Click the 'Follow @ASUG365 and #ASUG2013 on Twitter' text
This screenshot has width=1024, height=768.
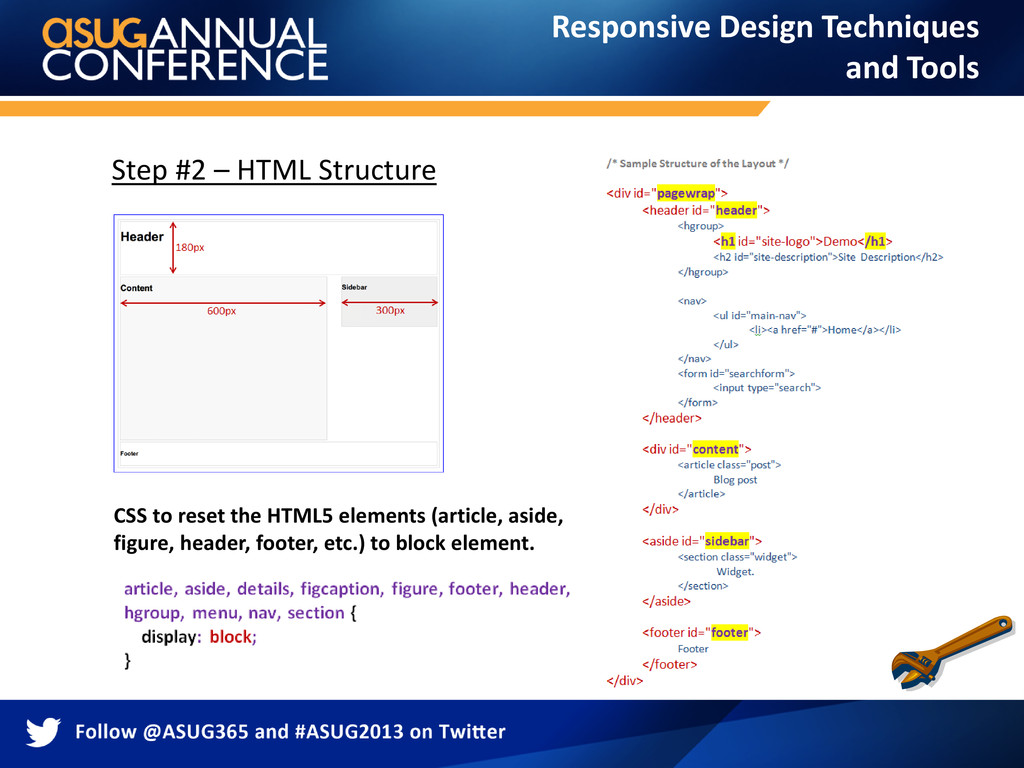tap(290, 731)
